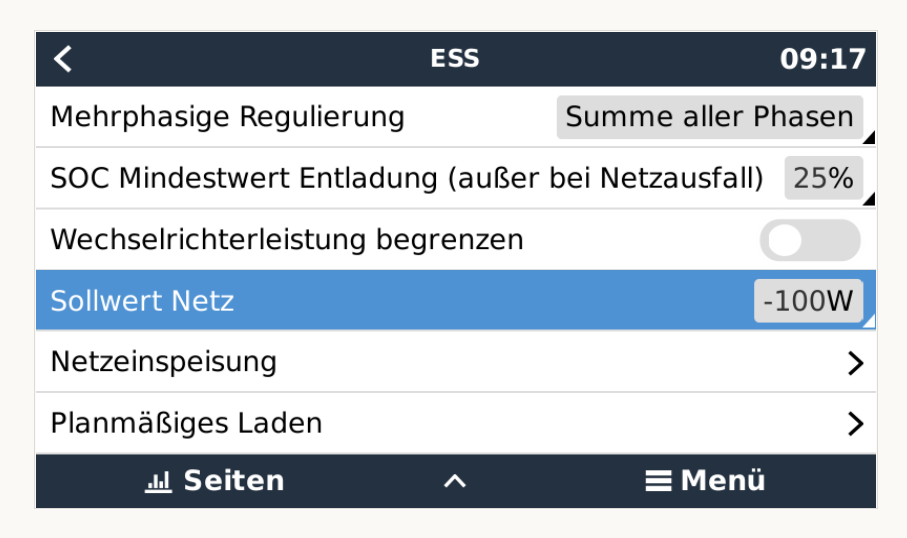The width and height of the screenshot is (907, 538).
Task: Select the SOC Mindestwert Entladung row label
Action: pos(407,178)
